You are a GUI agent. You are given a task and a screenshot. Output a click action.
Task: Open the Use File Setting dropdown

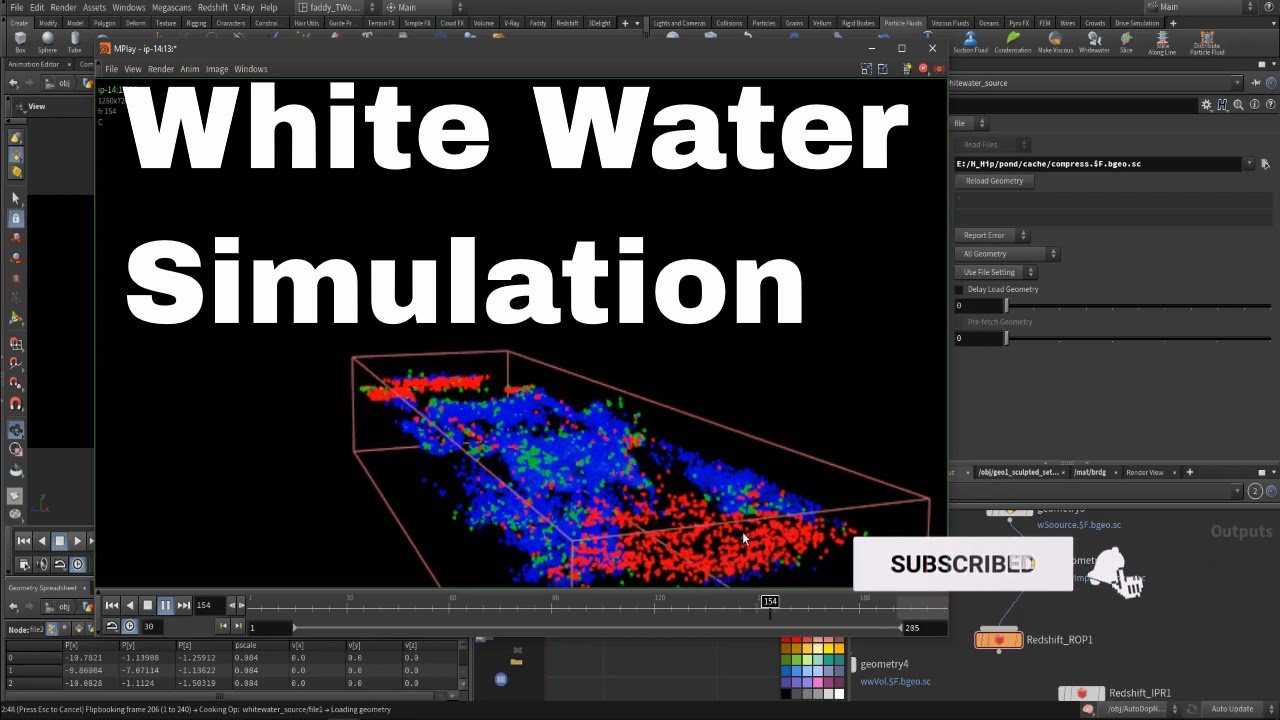[995, 272]
